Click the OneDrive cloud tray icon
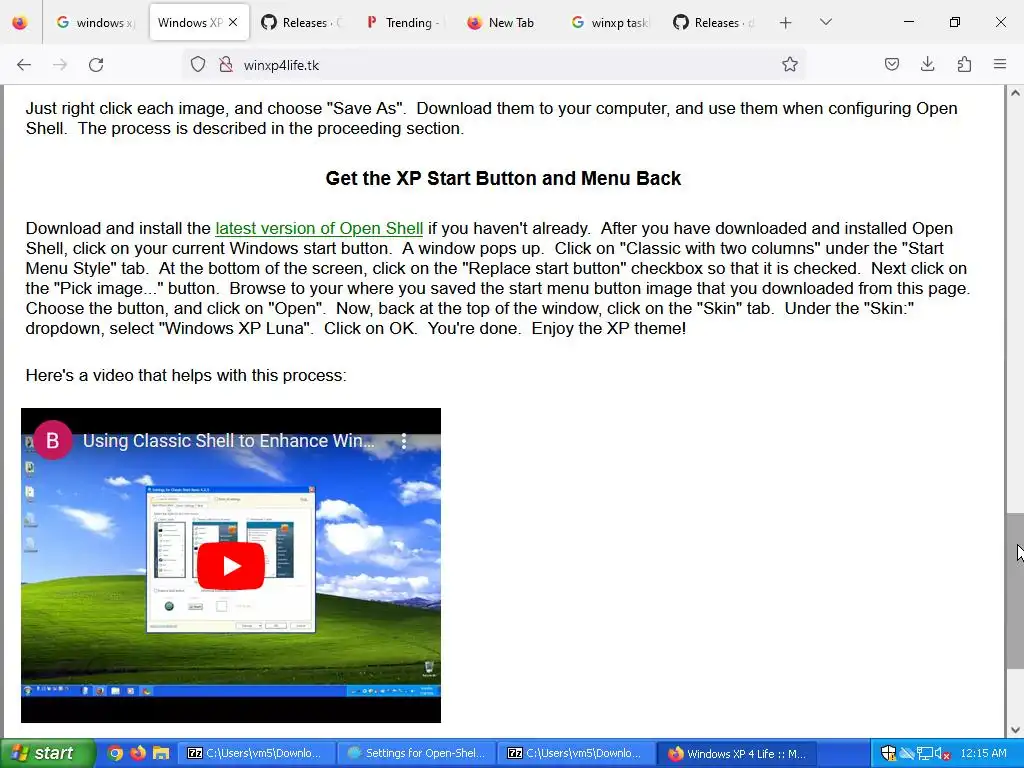Viewport: 1024px width, 768px height. pos(906,753)
